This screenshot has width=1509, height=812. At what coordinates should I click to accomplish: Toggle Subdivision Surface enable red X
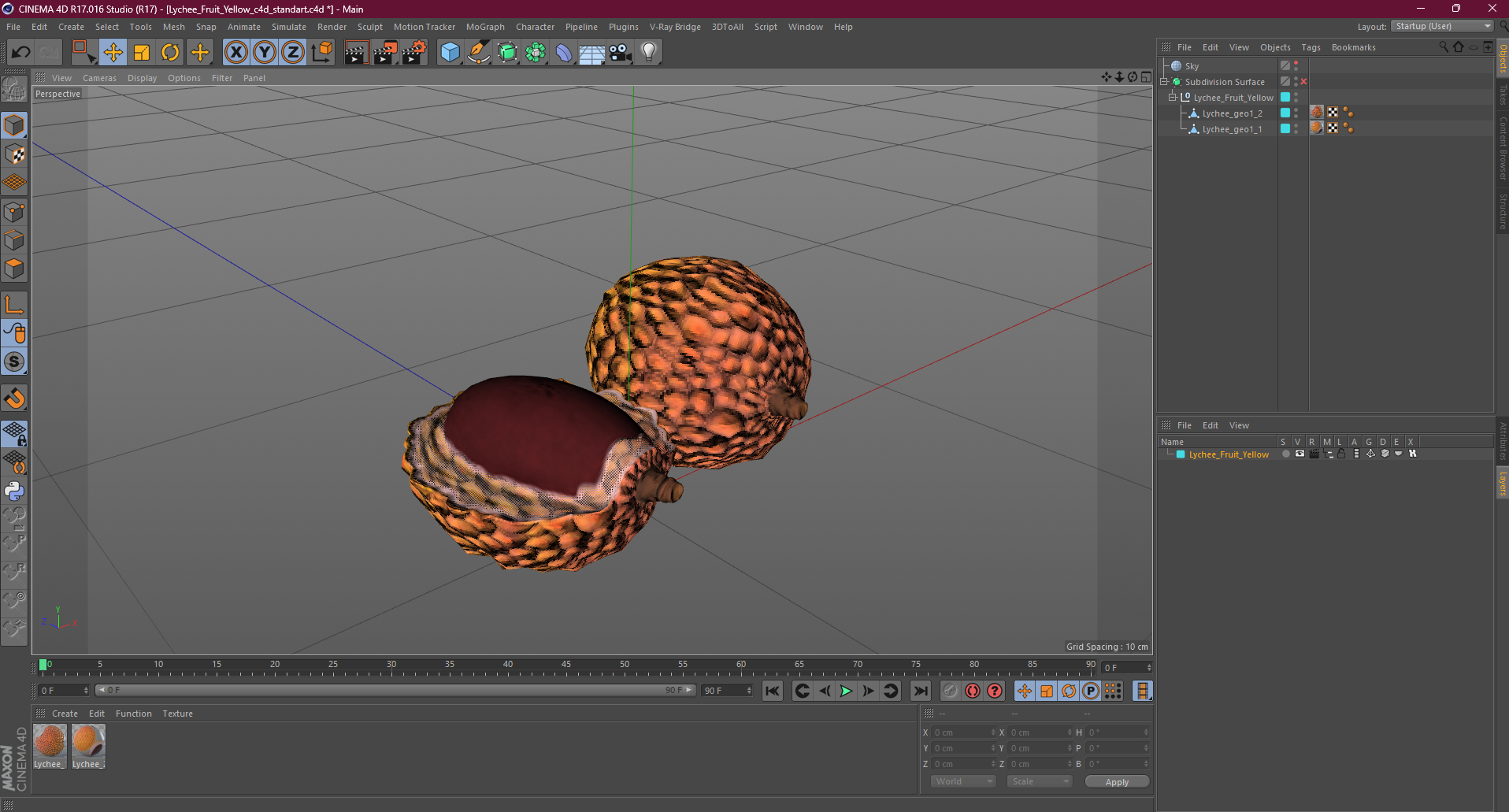pos(1303,82)
